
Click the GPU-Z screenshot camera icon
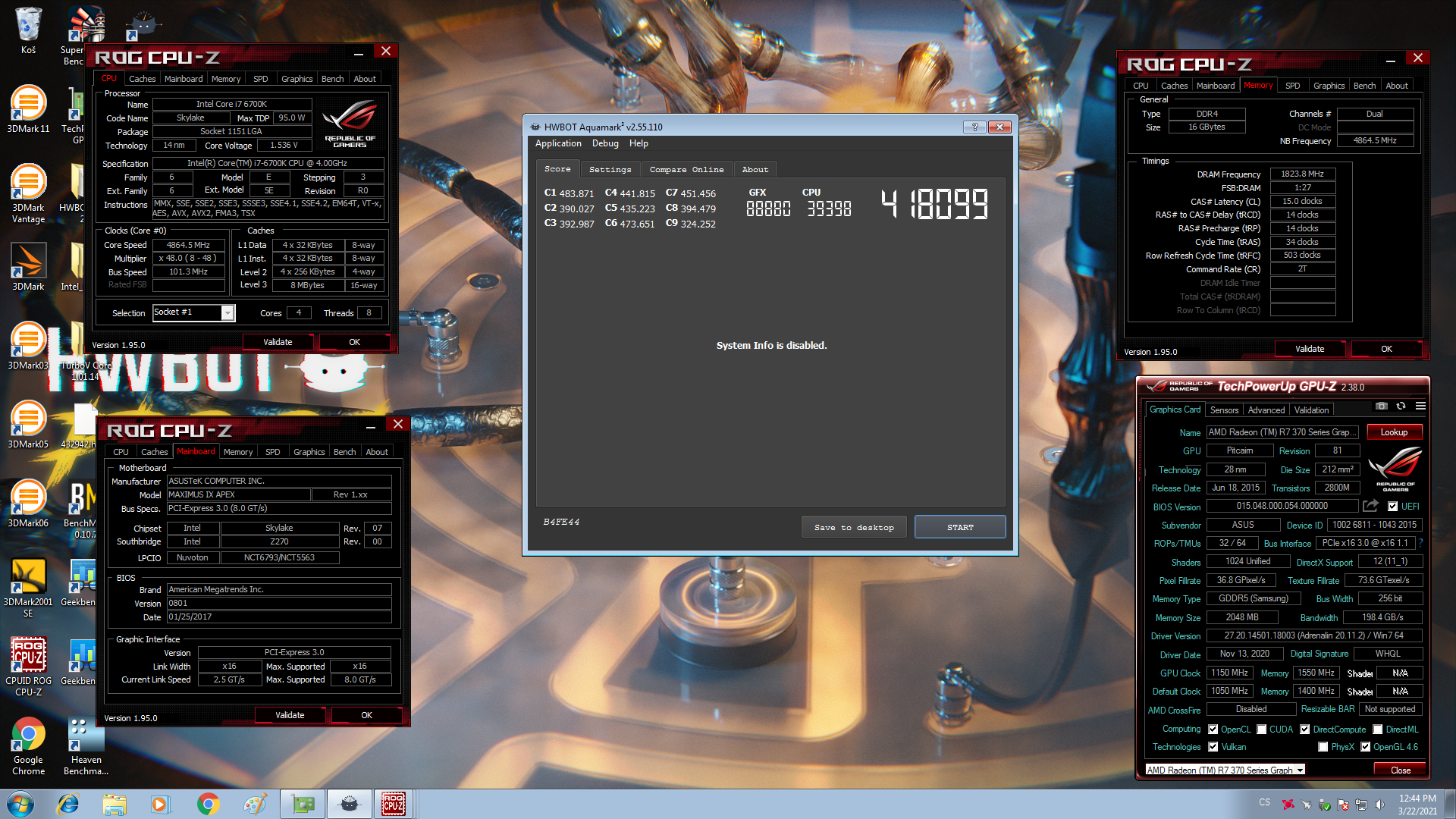(x=1382, y=406)
